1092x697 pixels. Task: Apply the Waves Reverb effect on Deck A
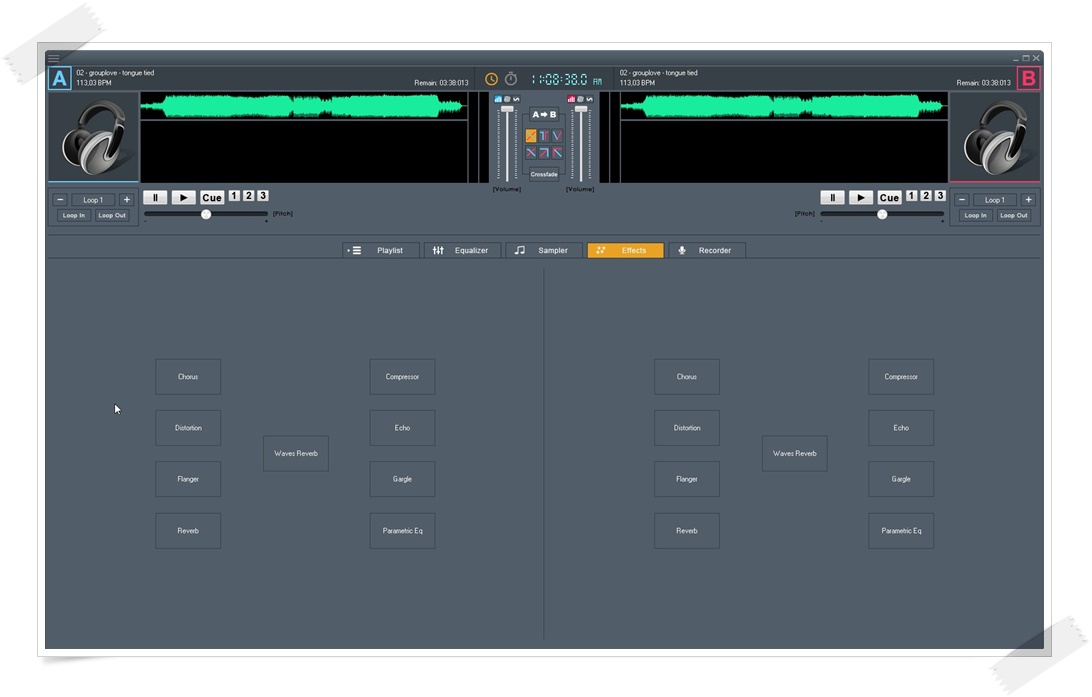295,453
